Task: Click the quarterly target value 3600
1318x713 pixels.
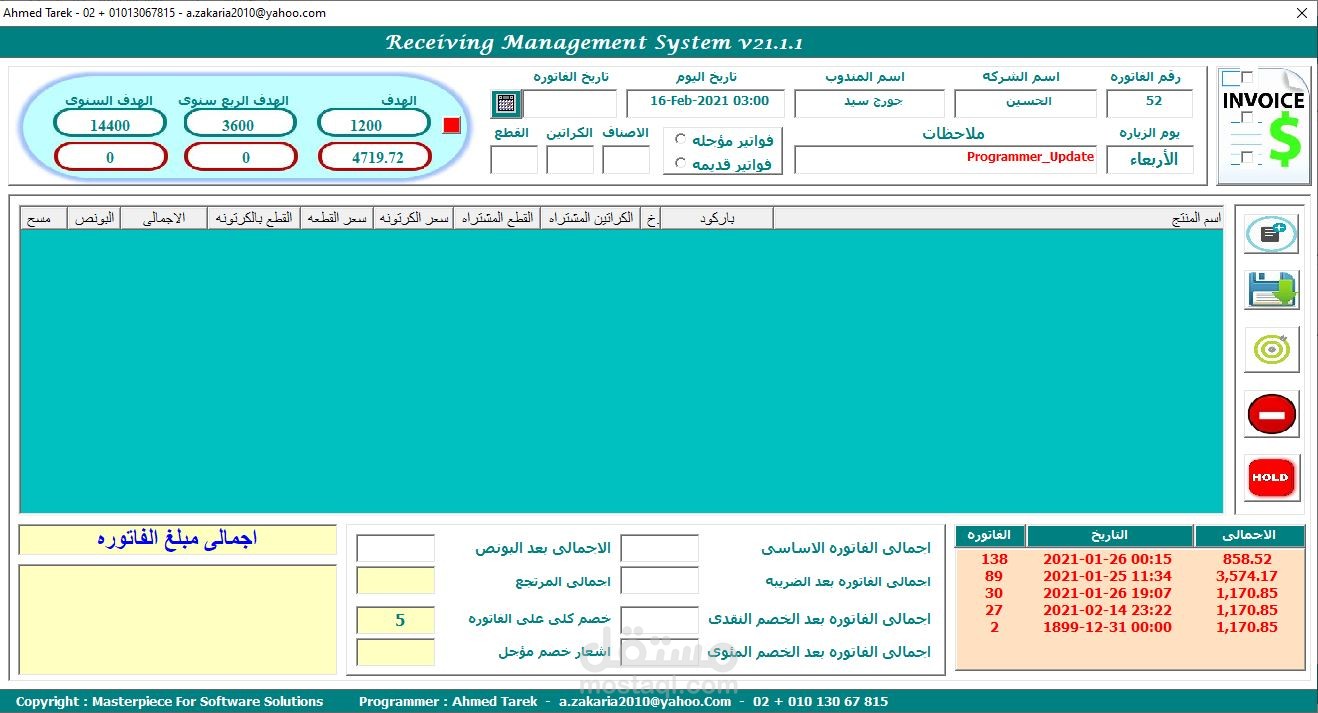Action: pyautogui.click(x=238, y=125)
